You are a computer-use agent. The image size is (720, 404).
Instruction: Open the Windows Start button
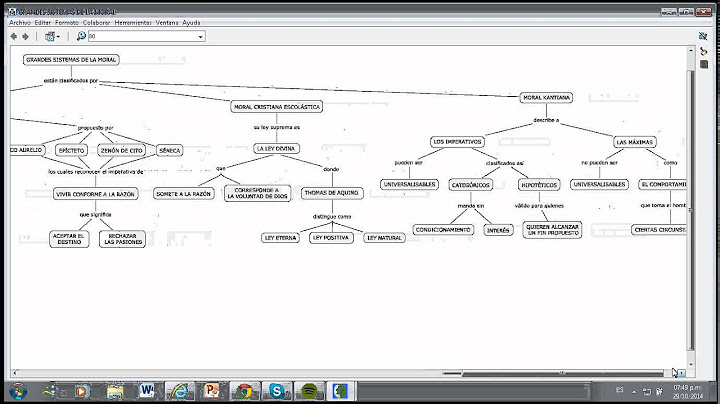point(18,391)
